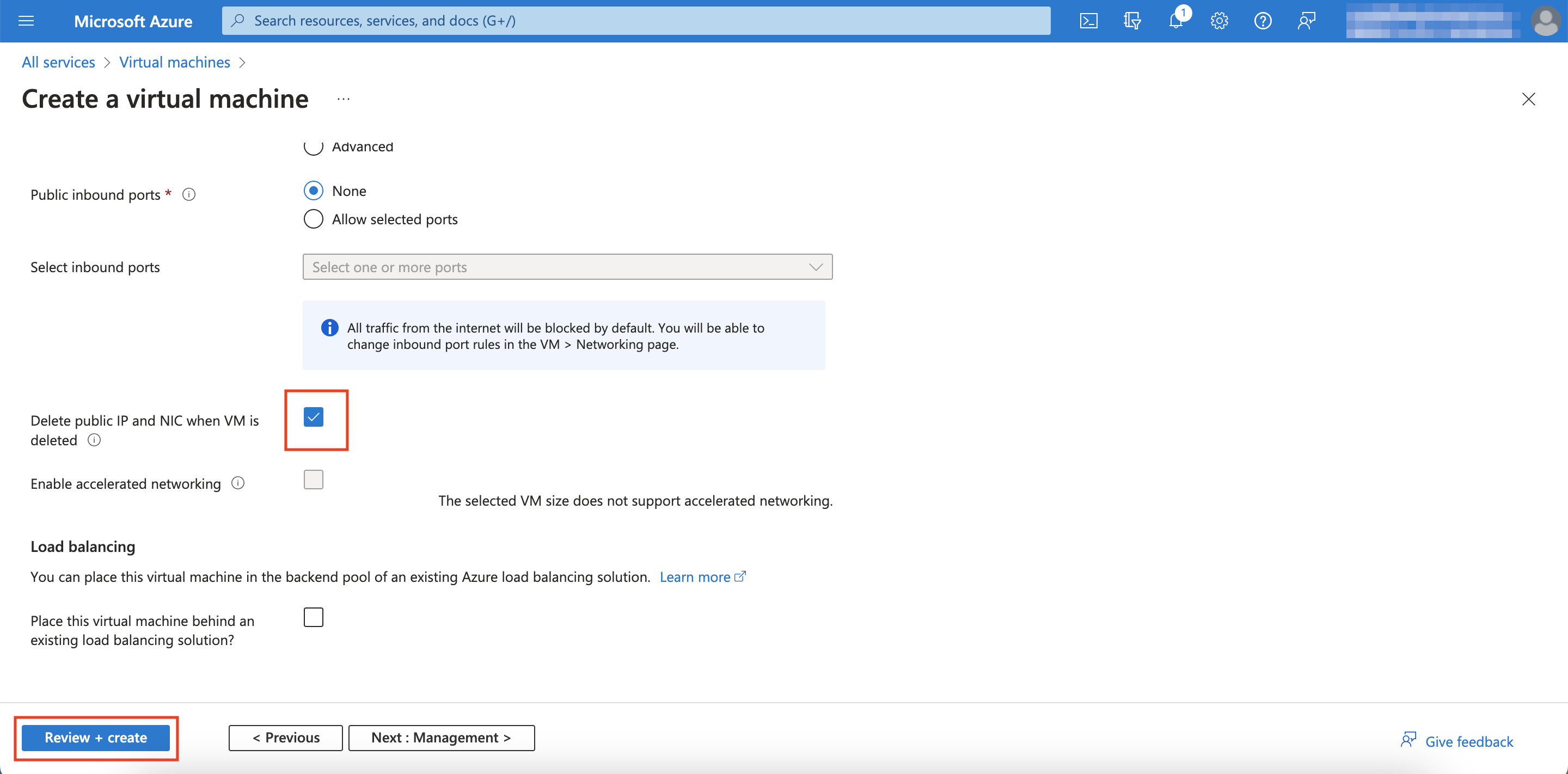
Task: Uncheck Delete public IP and NIC when deleted
Action: tap(314, 417)
